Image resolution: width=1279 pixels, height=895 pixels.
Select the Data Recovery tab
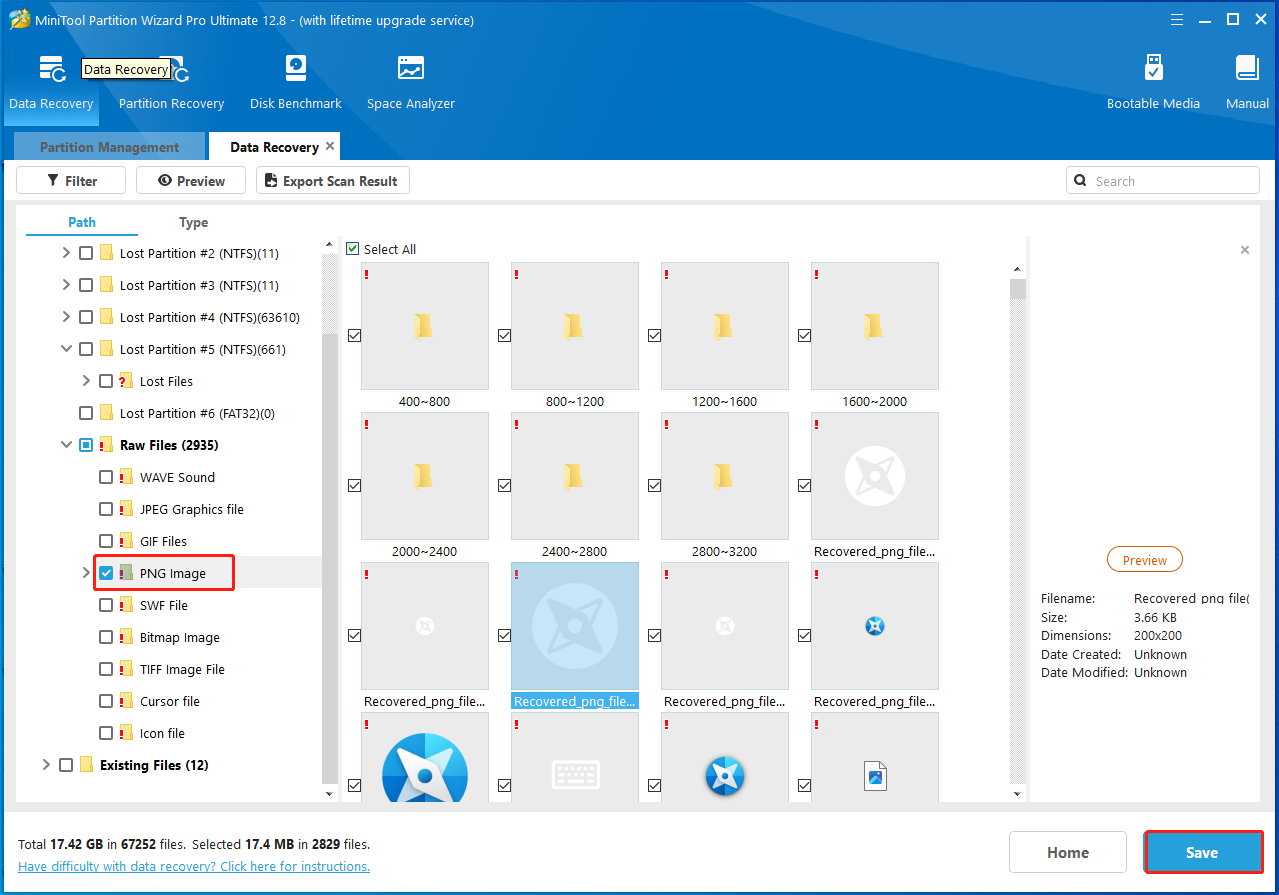click(274, 147)
